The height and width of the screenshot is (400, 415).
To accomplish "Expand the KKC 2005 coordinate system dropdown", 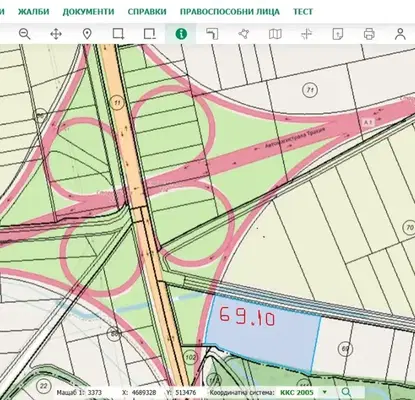I will point(324,392).
